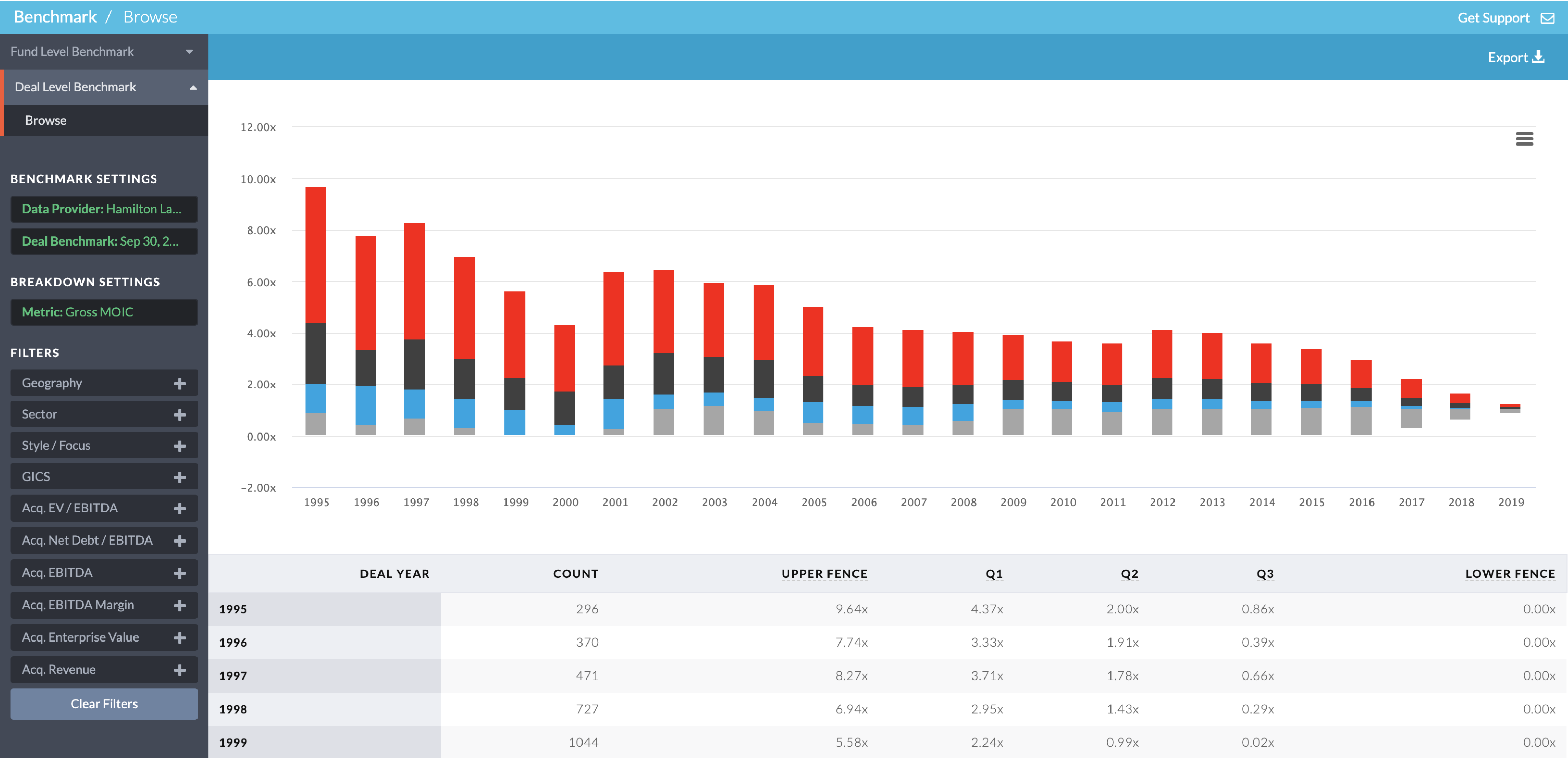Viewport: 1568px width, 758px height.
Task: Click the plus icon beside Geography
Action: (x=180, y=384)
